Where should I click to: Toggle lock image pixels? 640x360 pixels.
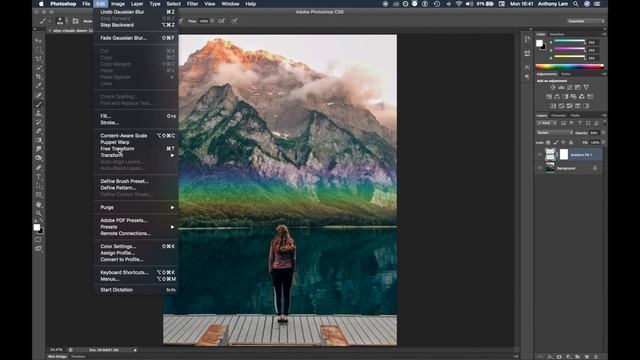(556, 142)
